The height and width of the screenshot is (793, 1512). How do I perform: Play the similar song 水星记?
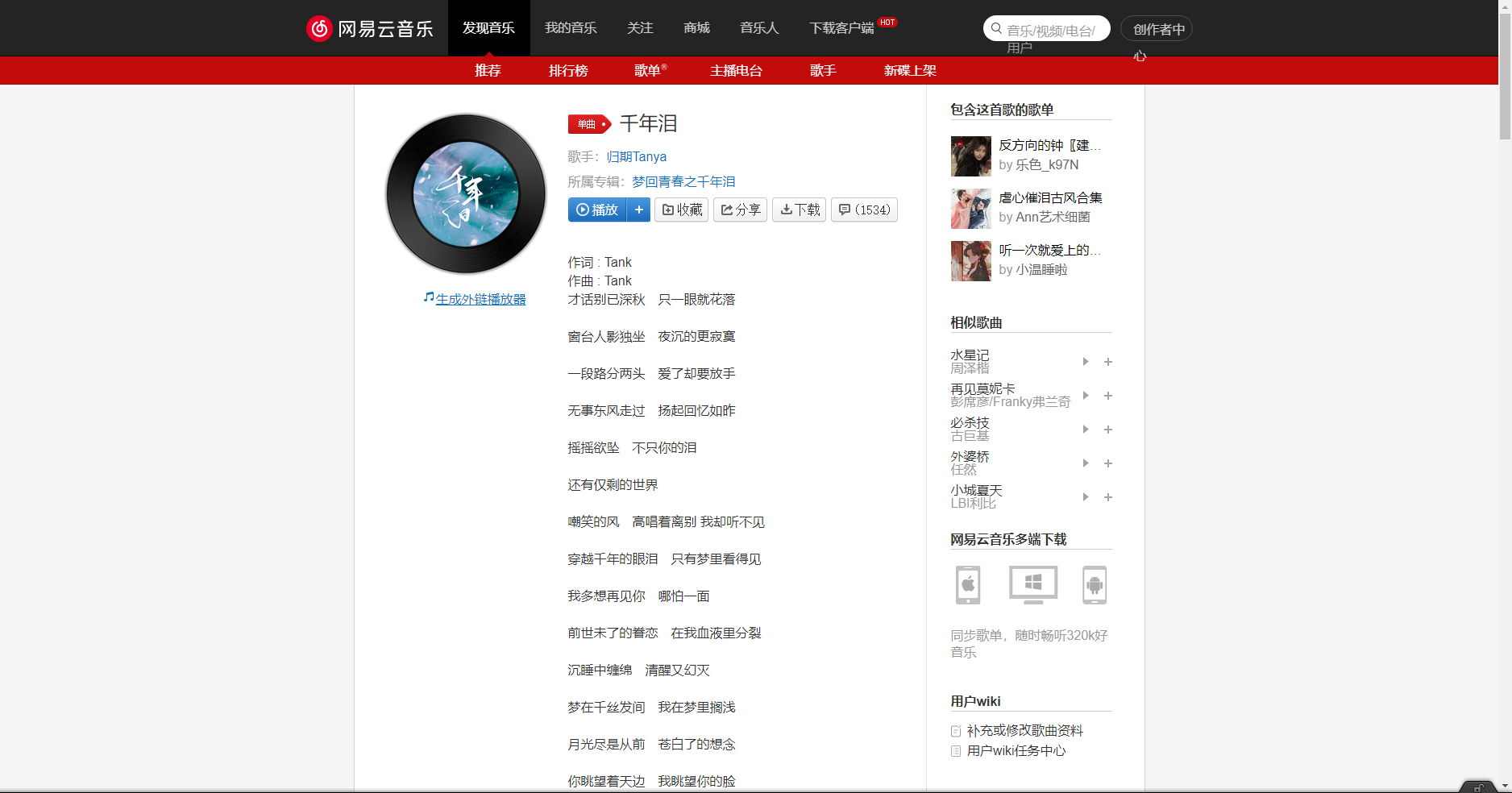tap(1085, 362)
